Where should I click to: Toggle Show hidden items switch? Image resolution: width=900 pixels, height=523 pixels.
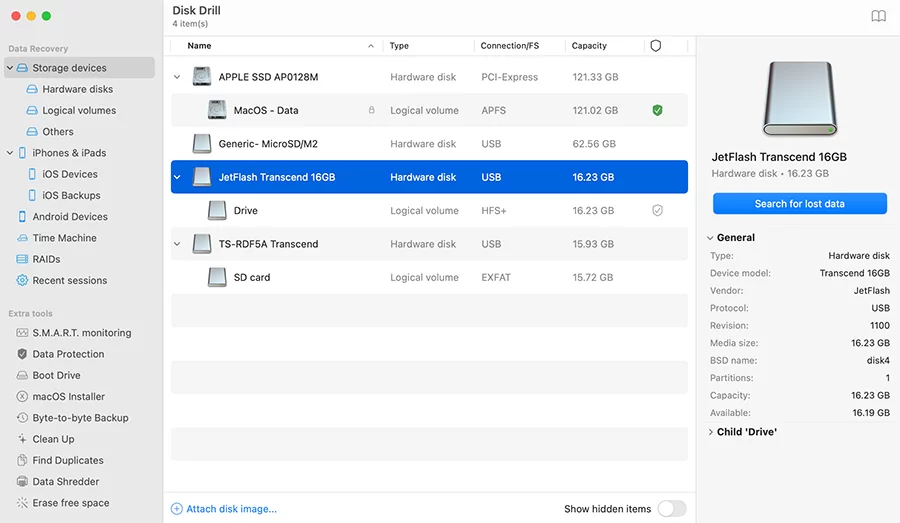[x=672, y=509]
